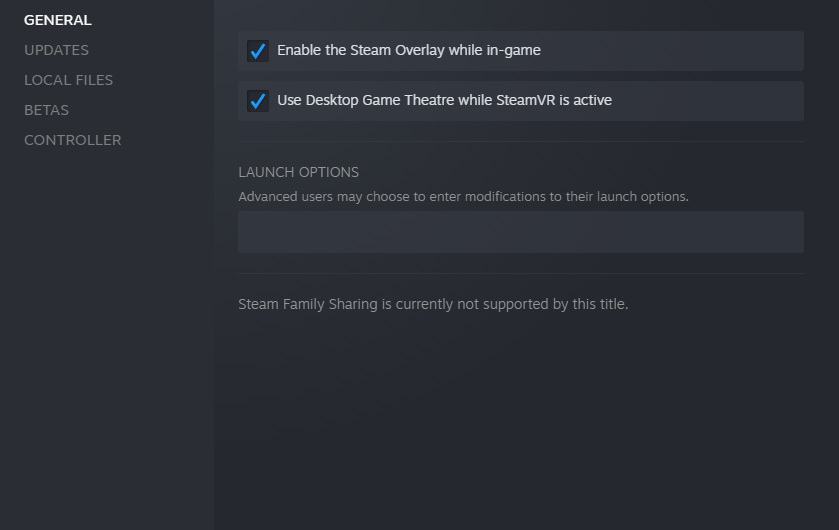The image size is (839, 530).
Task: Click empty right side of Steam Overlay row
Action: tap(700, 50)
